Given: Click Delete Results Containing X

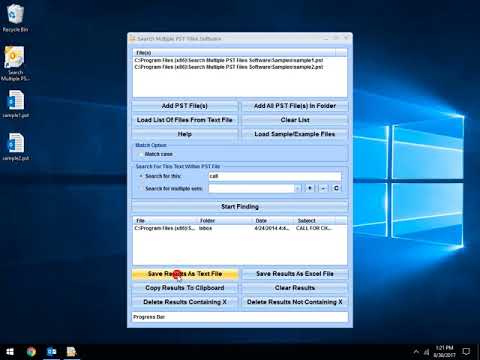Looking at the screenshot, I should point(185,302).
